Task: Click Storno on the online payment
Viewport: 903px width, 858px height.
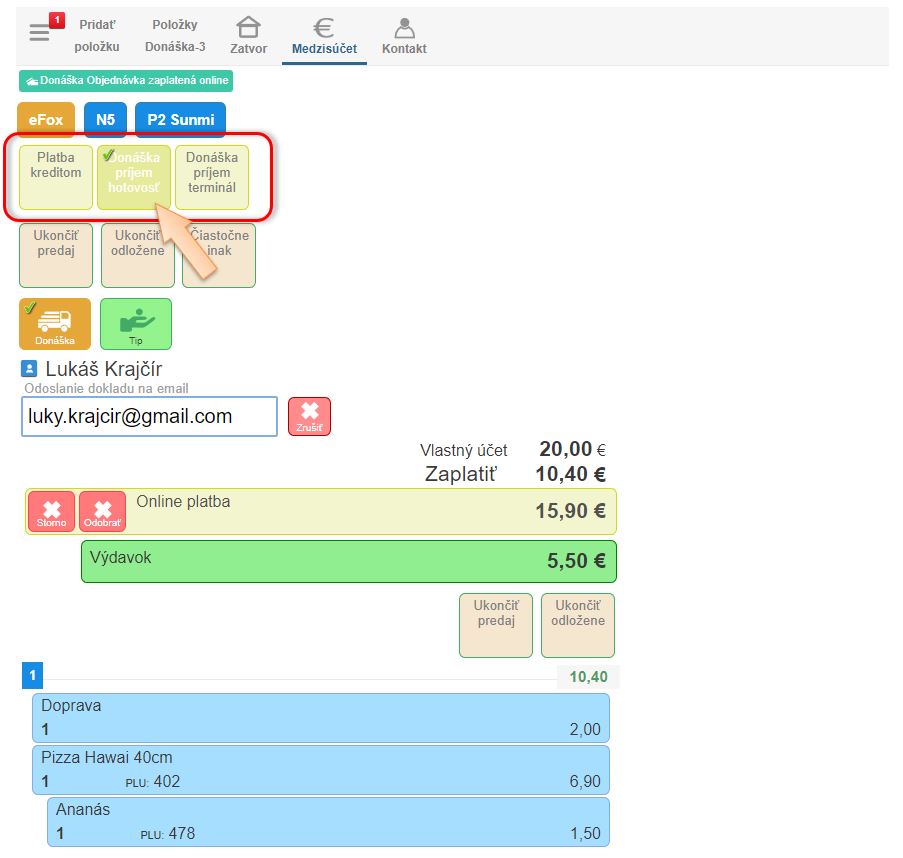Action: click(51, 512)
